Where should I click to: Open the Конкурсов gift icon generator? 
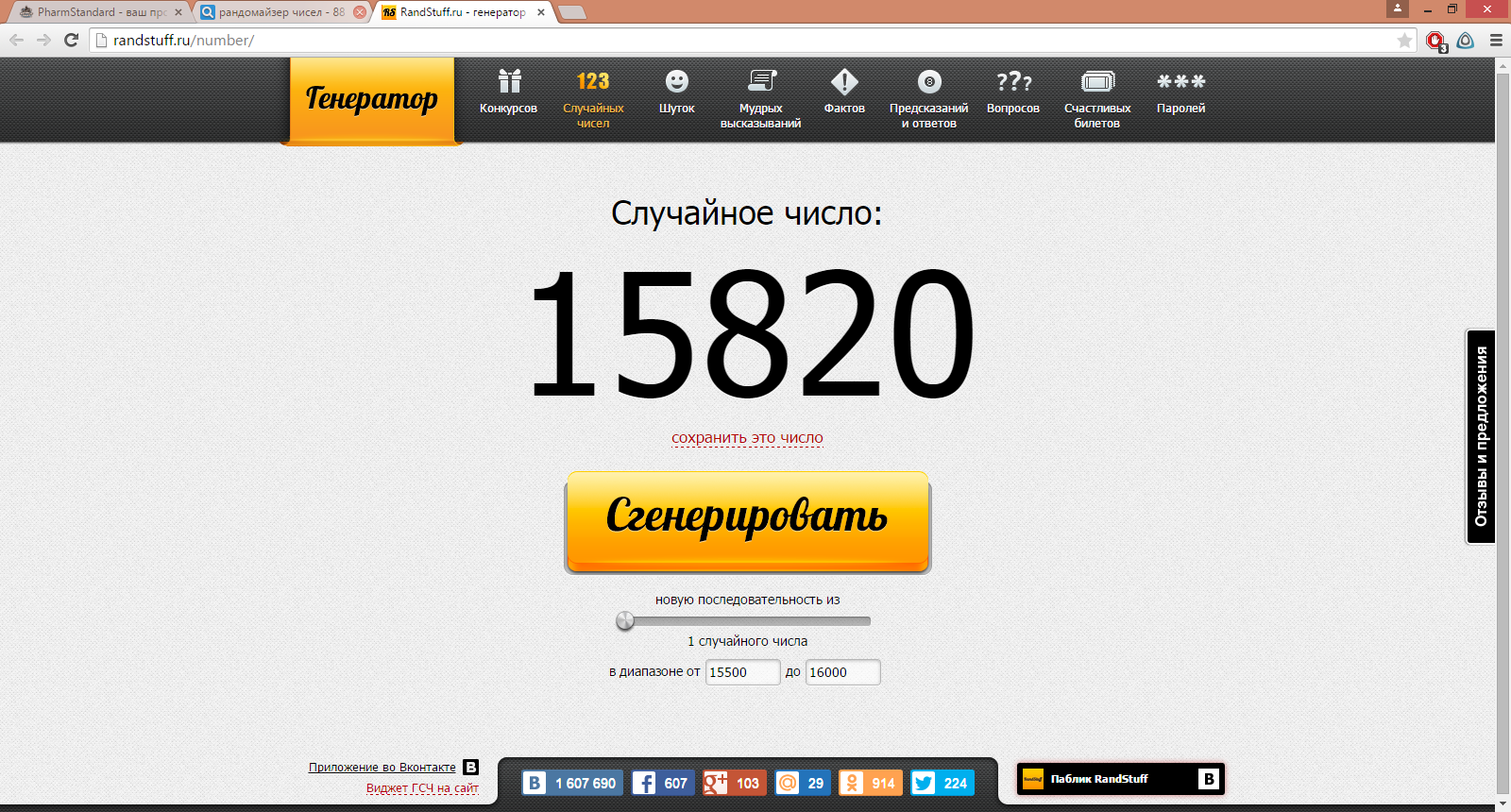click(x=508, y=93)
